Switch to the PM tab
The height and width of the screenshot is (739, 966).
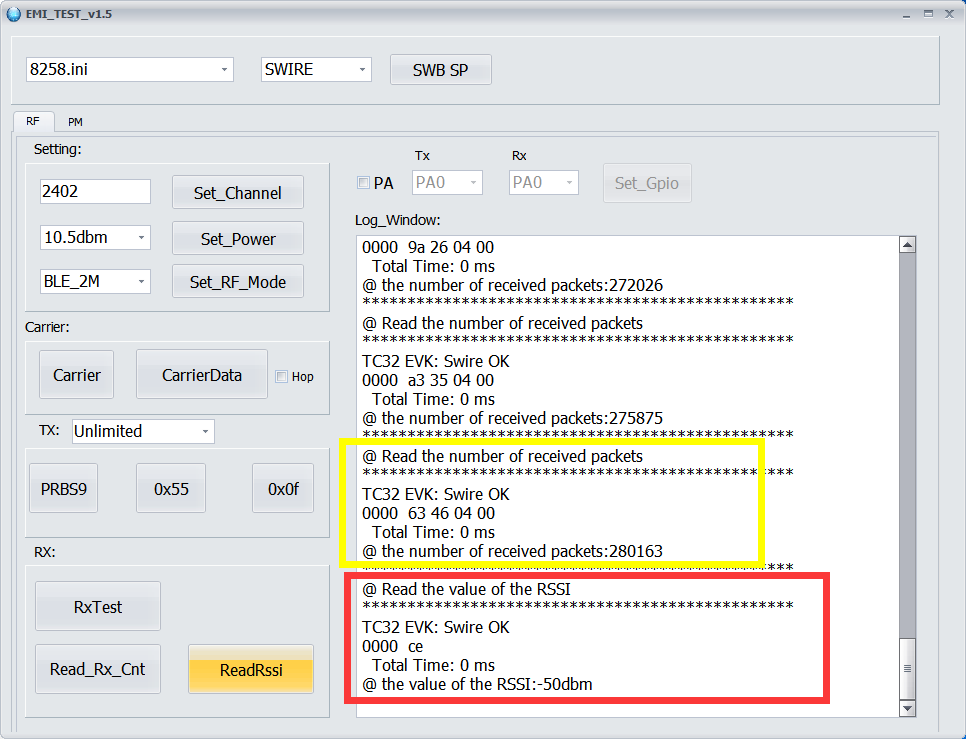point(75,122)
